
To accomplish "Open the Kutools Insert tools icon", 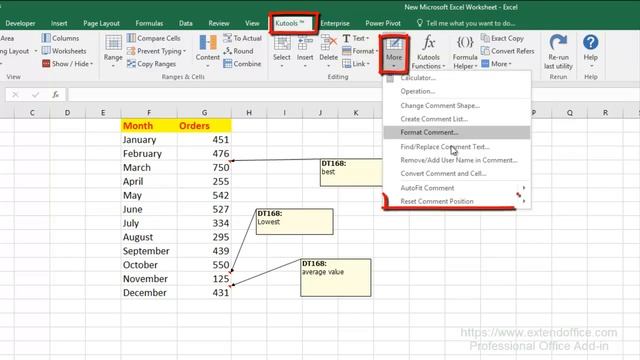I will [x=305, y=43].
